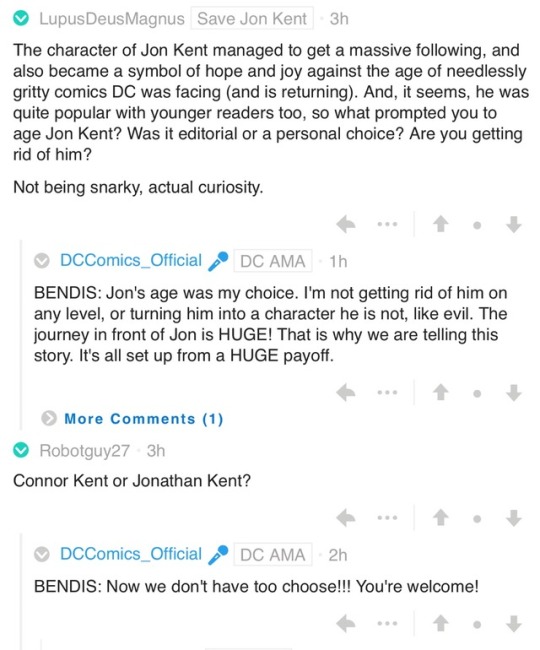Viewport: 540px width, 650px height.
Task: Collapse the second DCComics_Official reply
Action: pyautogui.click(x=41, y=554)
